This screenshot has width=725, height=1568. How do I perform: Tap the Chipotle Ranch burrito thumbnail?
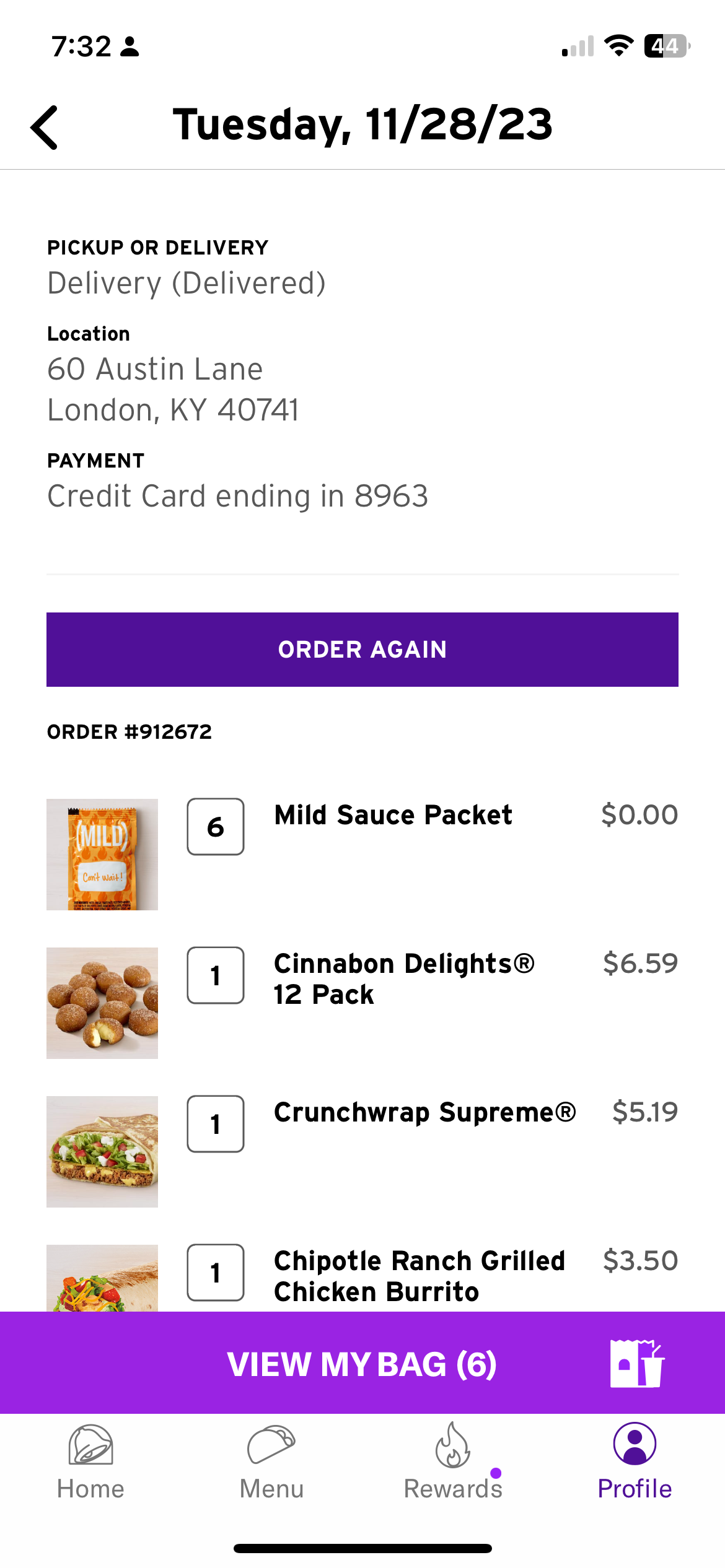102,1278
